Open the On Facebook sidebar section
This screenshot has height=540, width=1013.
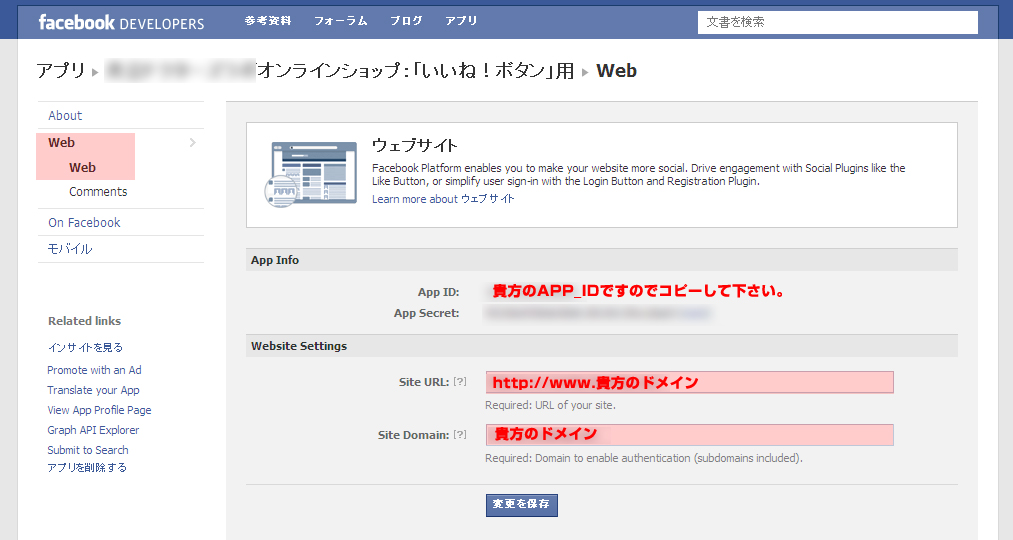[84, 223]
